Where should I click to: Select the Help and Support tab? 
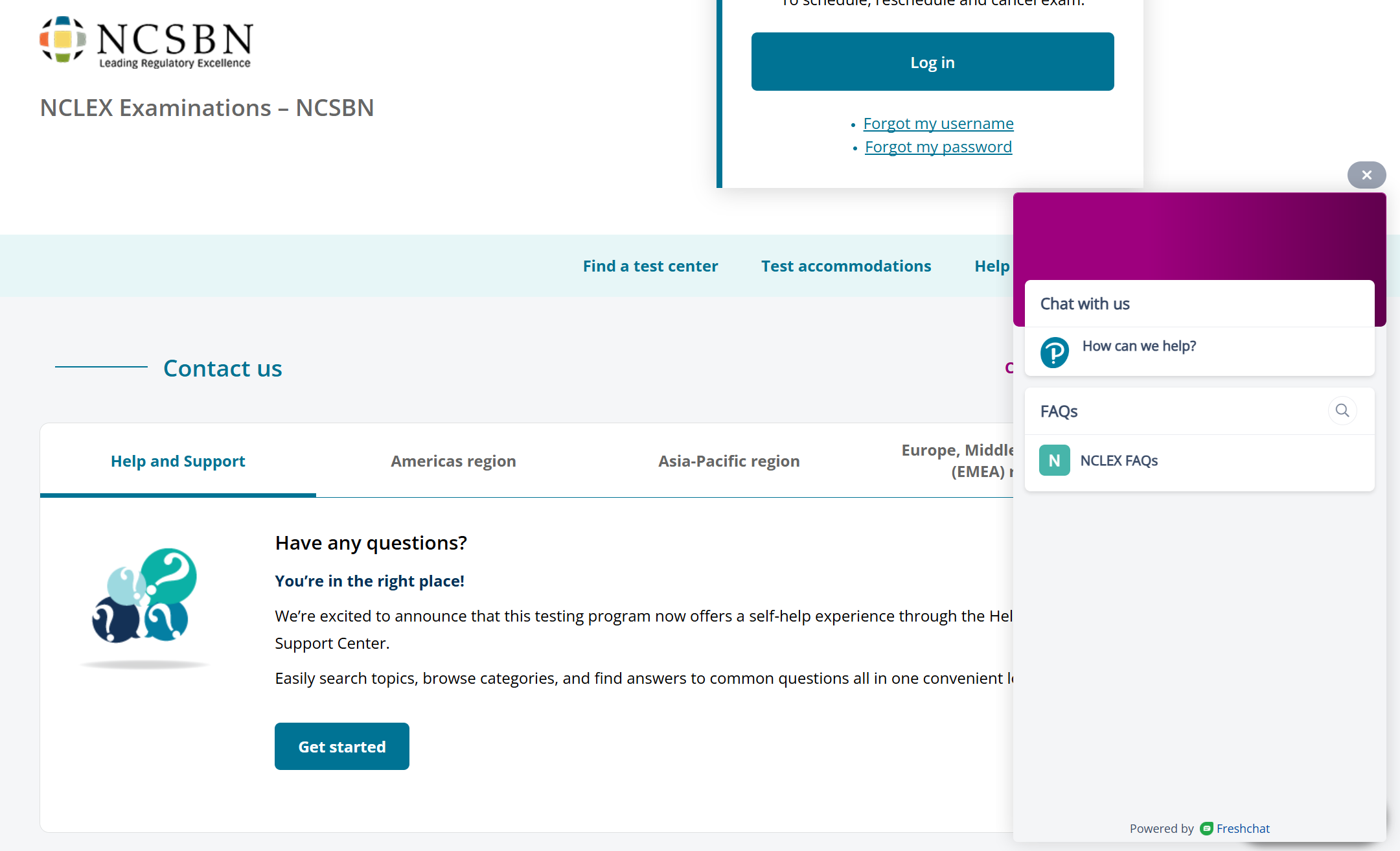click(178, 461)
